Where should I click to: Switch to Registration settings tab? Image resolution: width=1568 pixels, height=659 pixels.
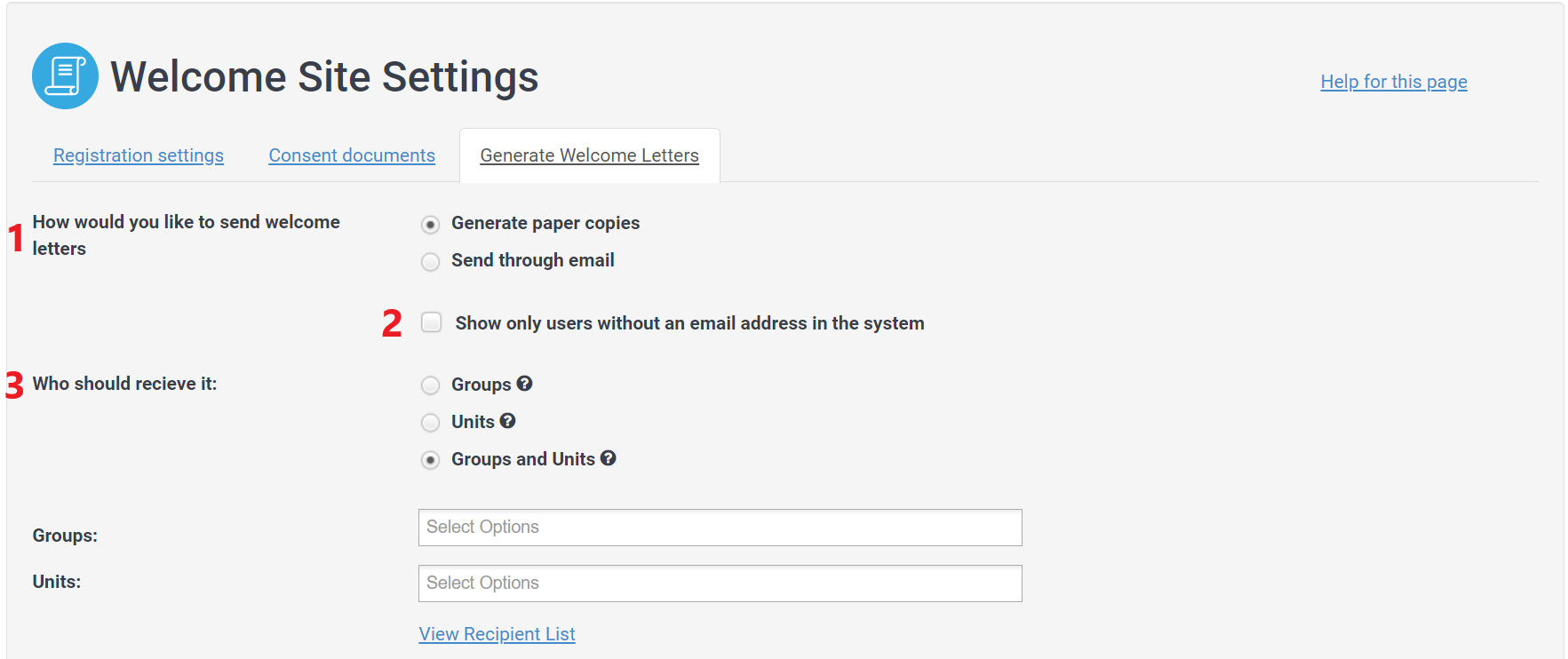139,155
